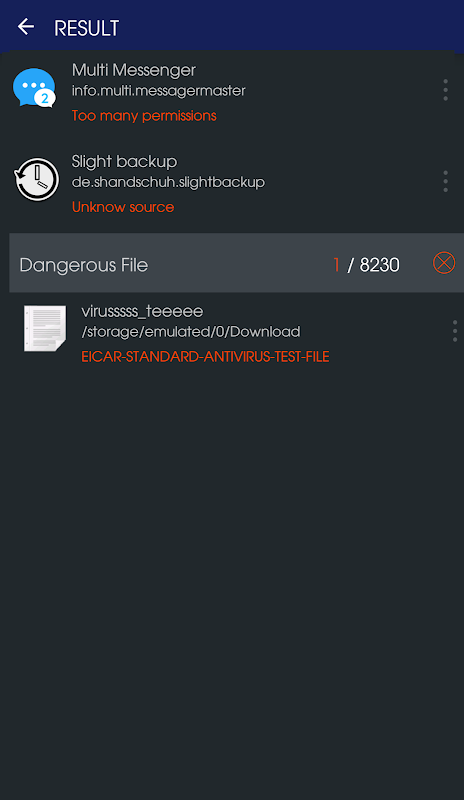This screenshot has height=800, width=464.
Task: Open the three-dot options menu for Slight backup
Action: point(446,181)
